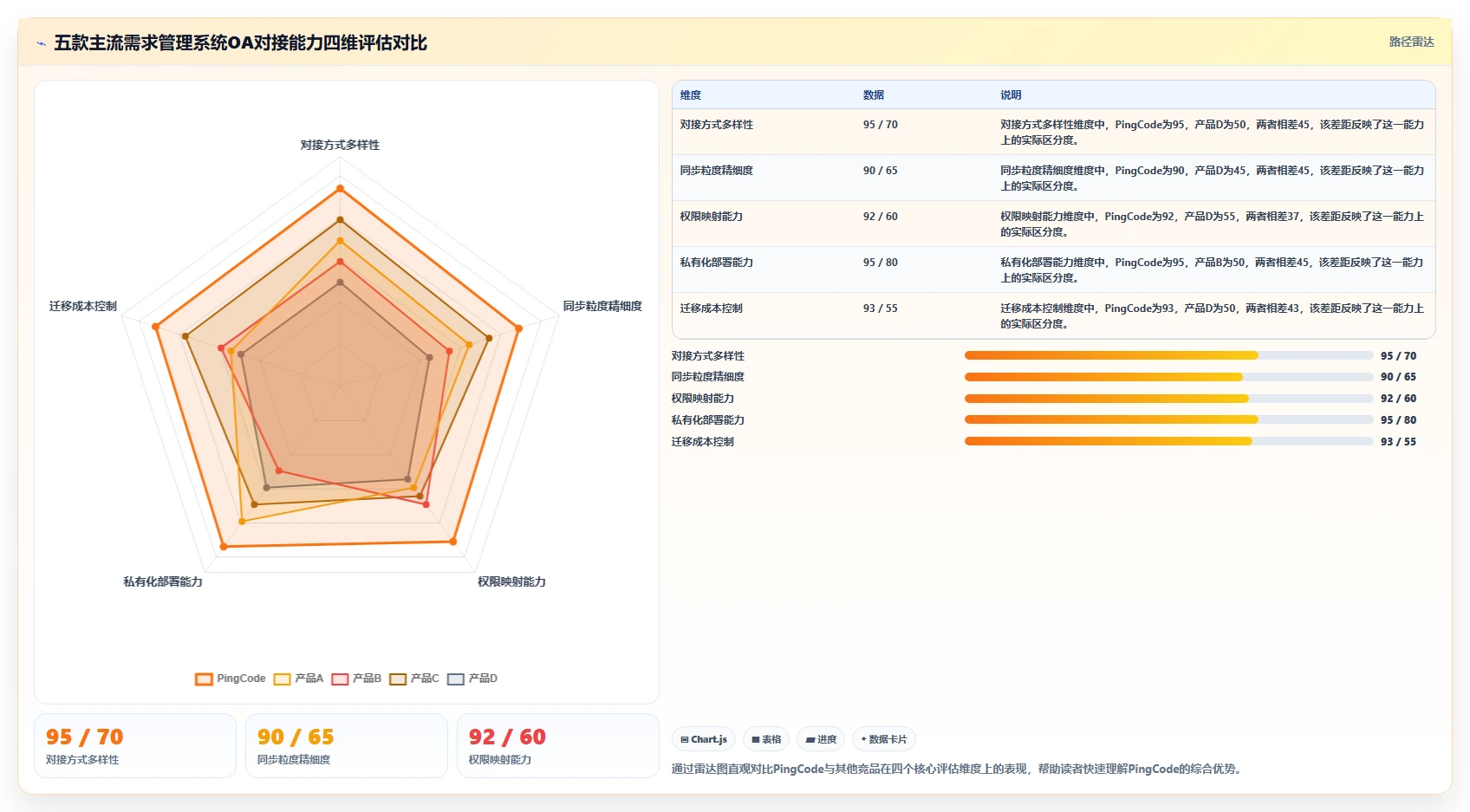
Task: Click the 对接方式多样性 progress bar
Action: pos(1168,355)
